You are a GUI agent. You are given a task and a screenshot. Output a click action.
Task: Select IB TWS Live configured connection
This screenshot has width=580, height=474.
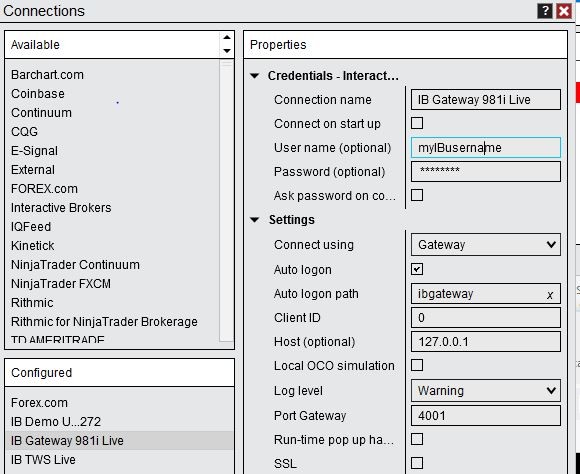click(43, 460)
